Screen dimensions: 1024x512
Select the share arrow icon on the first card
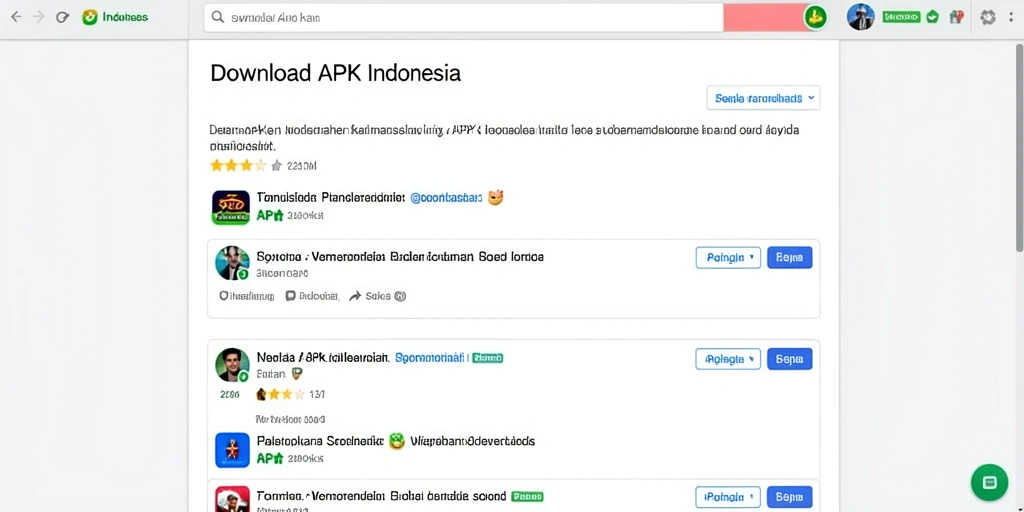click(x=355, y=296)
